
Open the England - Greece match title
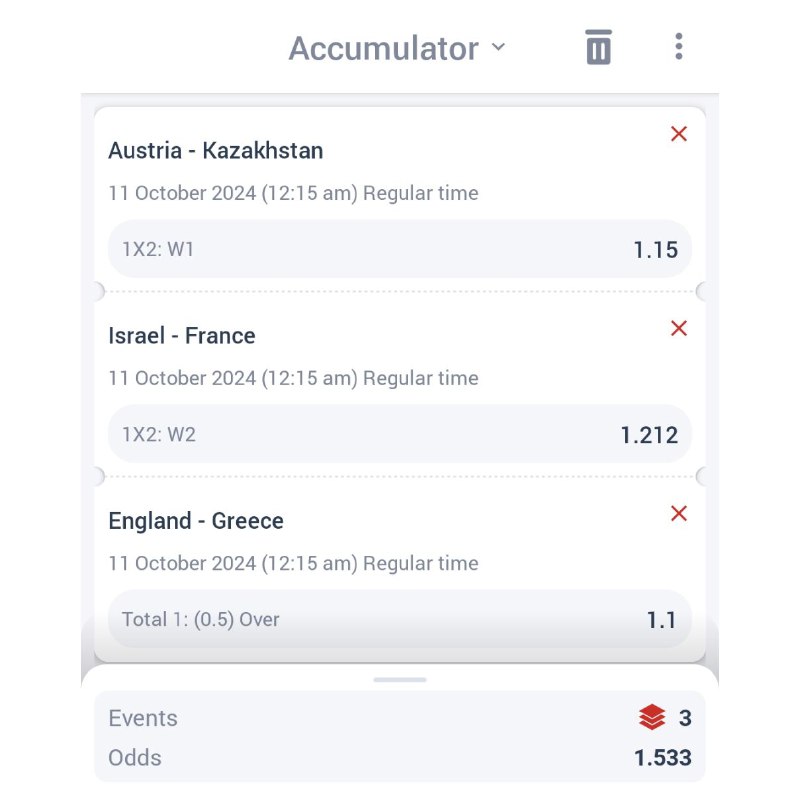point(196,521)
